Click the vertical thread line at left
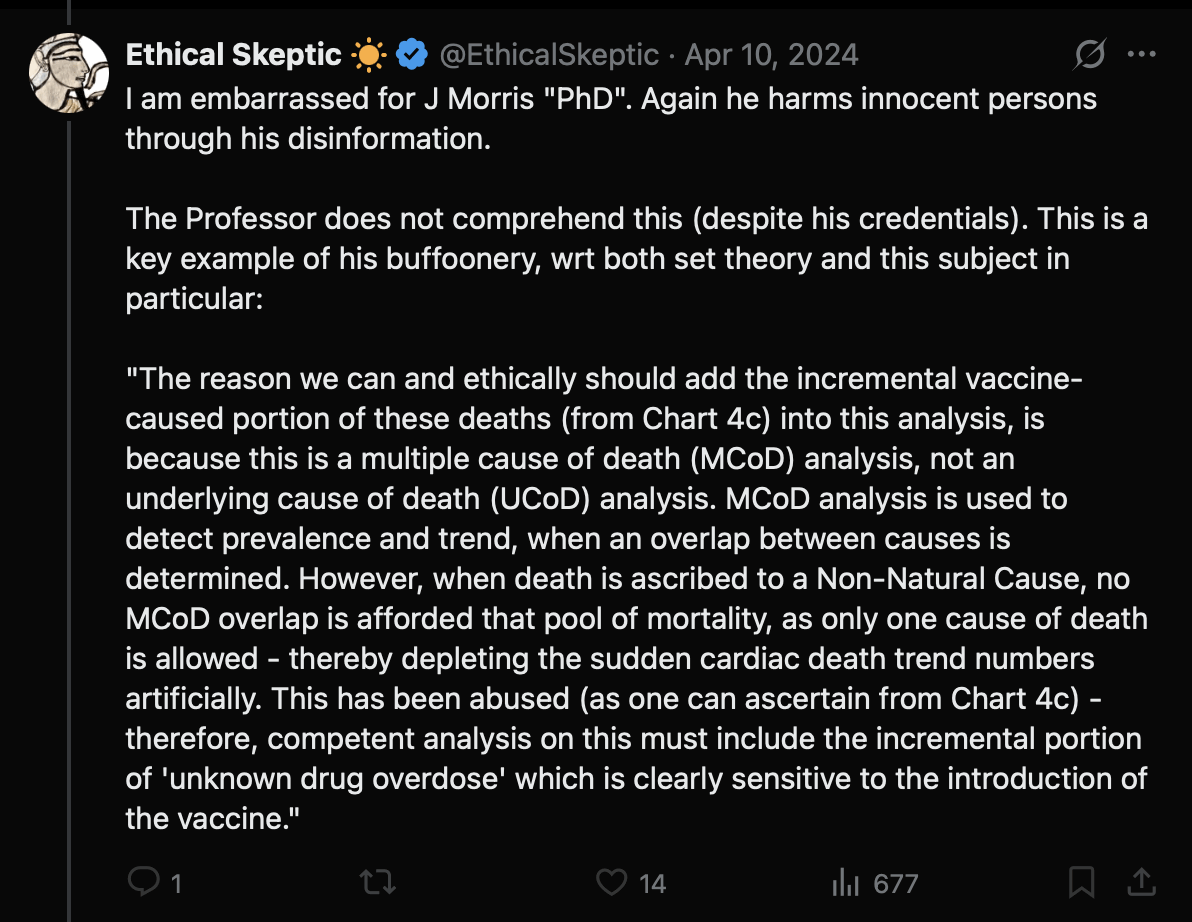Viewport: 1192px width, 922px height. [x=68, y=500]
